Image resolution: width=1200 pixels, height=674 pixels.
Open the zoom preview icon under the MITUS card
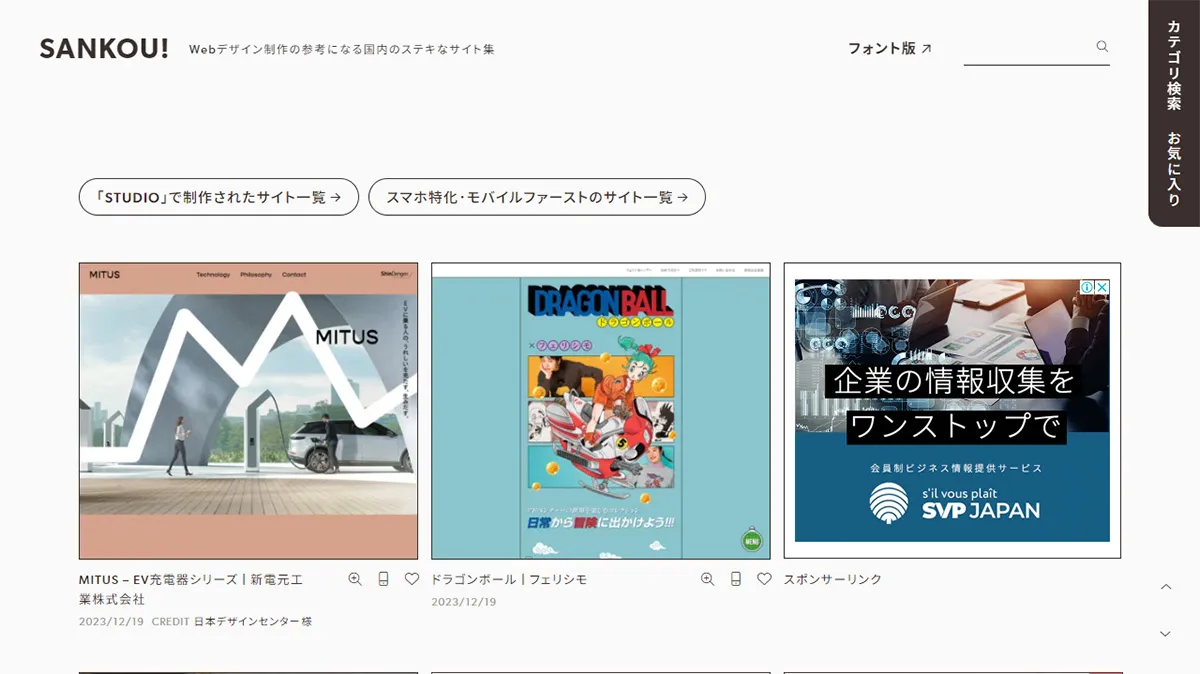coord(355,579)
